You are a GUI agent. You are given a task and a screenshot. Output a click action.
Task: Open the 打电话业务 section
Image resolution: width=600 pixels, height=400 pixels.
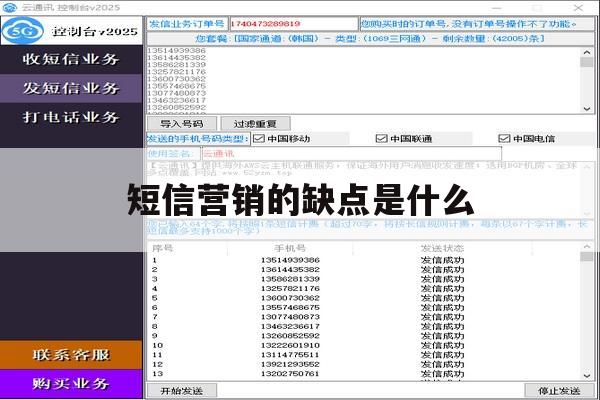71,117
